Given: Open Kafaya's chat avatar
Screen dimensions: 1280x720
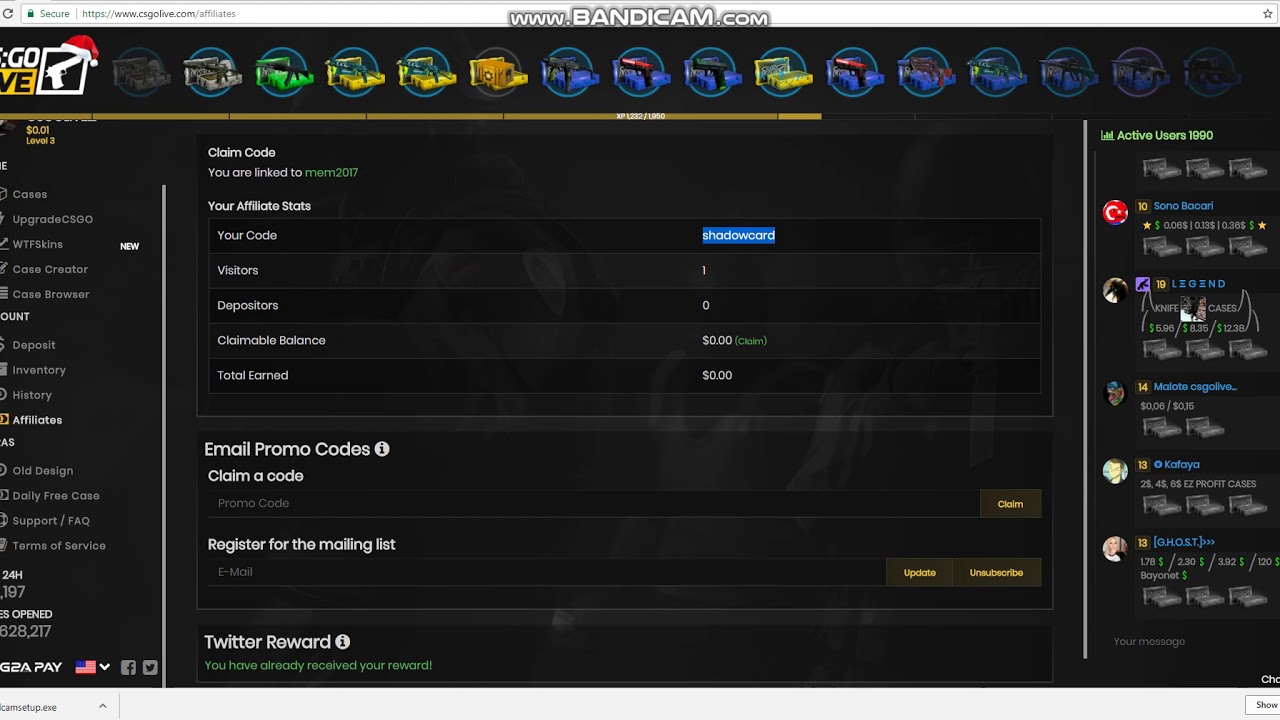Looking at the screenshot, I should click(x=1115, y=471).
